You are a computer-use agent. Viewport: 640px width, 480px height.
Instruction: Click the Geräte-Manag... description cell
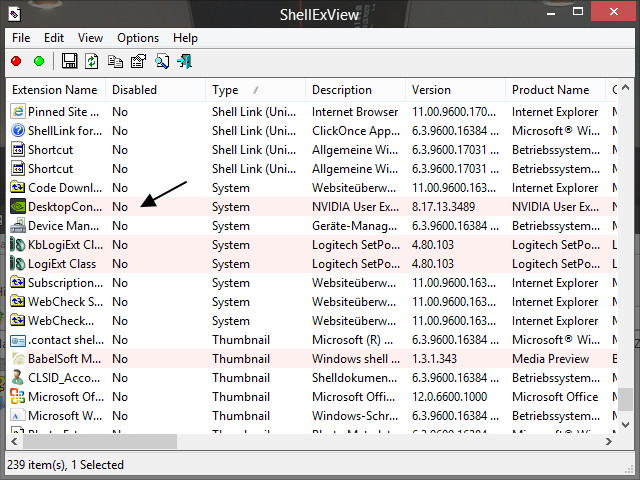pyautogui.click(x=354, y=226)
